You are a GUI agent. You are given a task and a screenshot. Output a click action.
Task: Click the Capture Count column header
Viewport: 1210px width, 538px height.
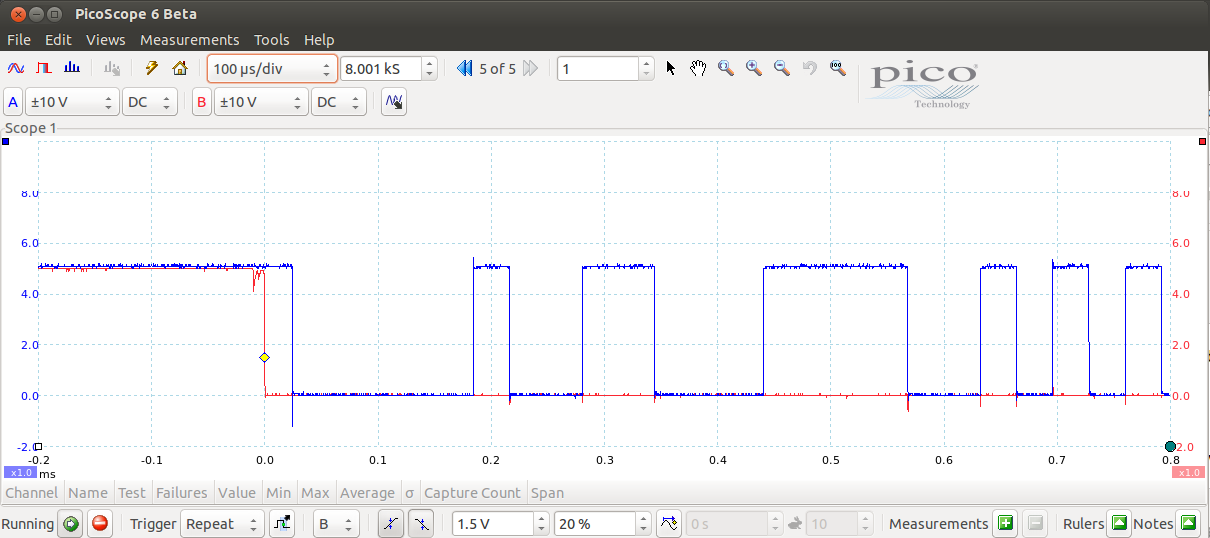[x=472, y=492]
